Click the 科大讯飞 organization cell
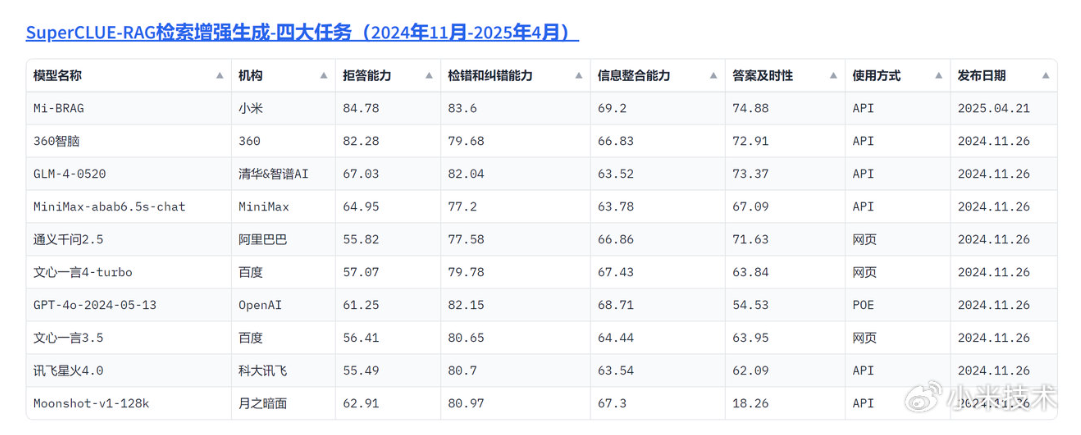This screenshot has height=435, width=1081. [283, 370]
